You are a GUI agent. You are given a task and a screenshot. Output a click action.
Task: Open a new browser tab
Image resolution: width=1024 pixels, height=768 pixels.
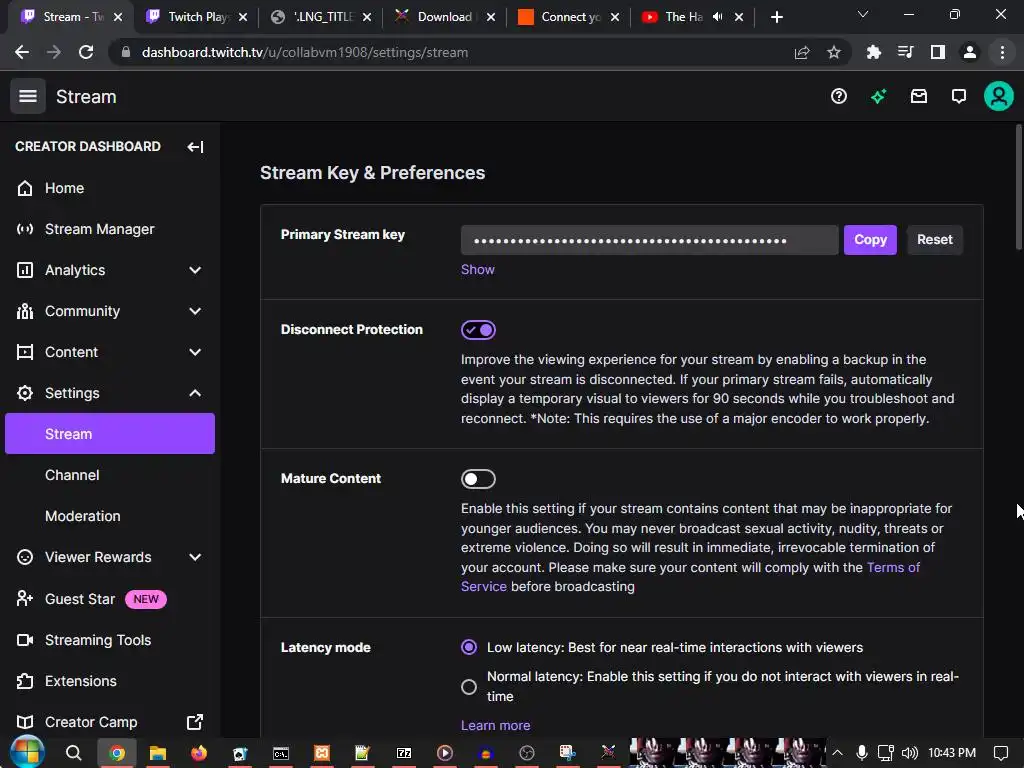coord(776,17)
